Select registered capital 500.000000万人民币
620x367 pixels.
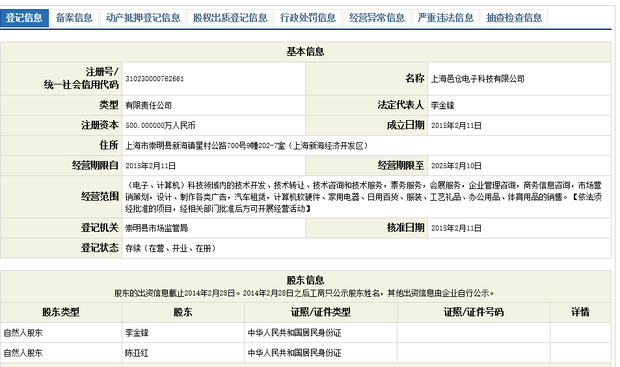161,126
